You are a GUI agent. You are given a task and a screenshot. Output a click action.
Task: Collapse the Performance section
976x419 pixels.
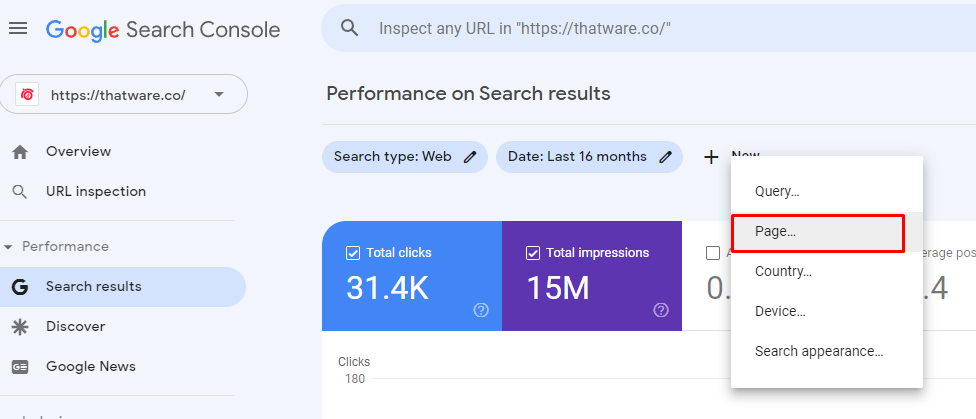(x=9, y=247)
